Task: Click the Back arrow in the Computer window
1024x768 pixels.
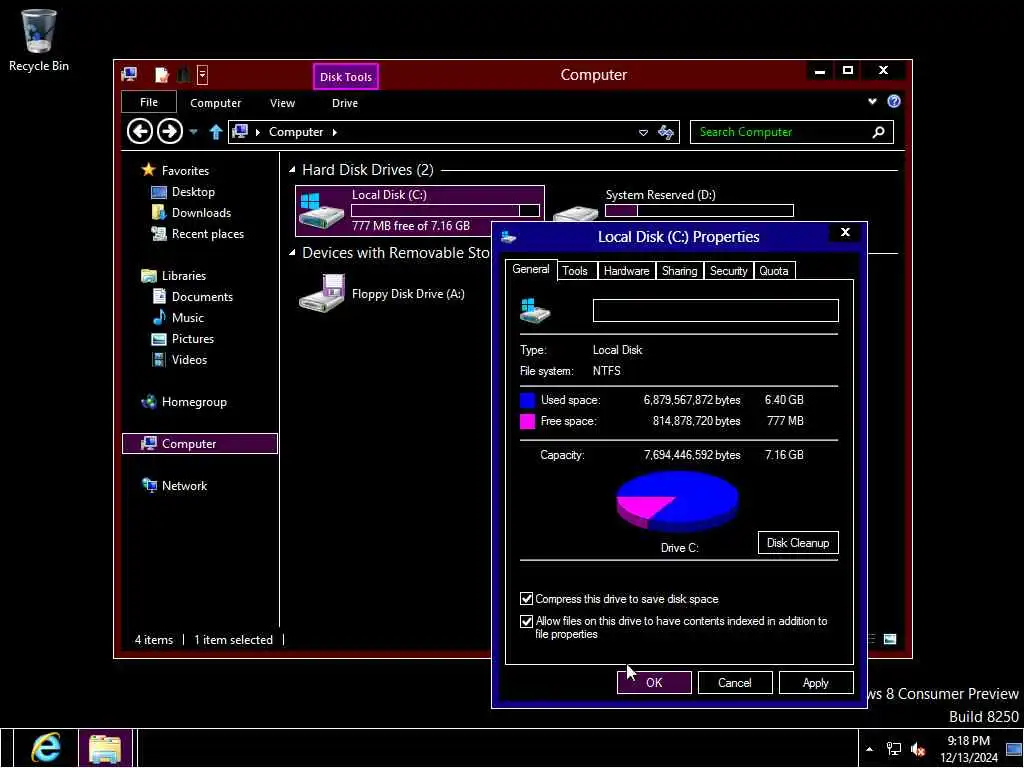Action: click(140, 131)
